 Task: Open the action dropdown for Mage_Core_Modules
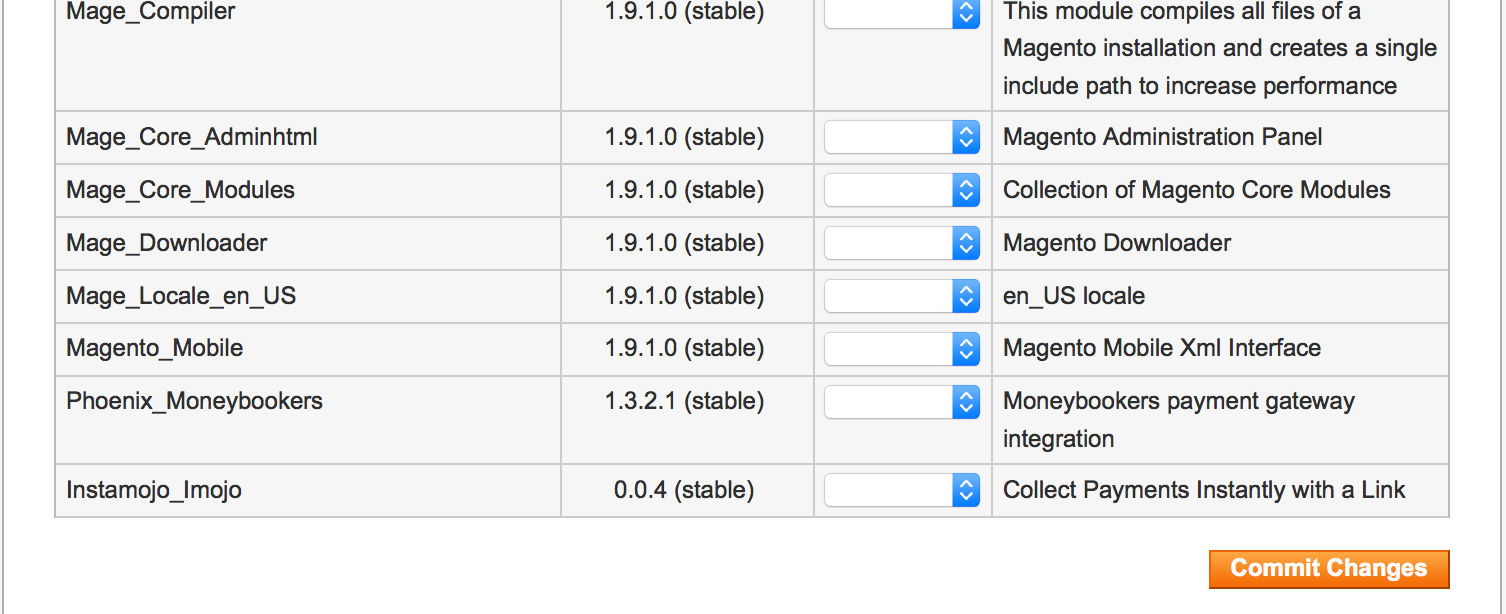[x=902, y=190]
